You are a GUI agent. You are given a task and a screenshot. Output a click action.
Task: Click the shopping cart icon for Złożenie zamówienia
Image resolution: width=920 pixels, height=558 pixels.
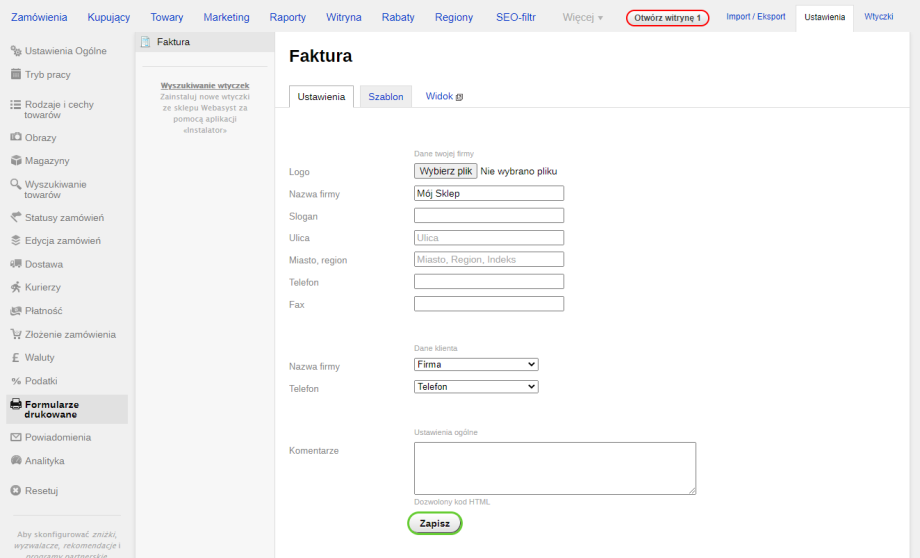16,334
